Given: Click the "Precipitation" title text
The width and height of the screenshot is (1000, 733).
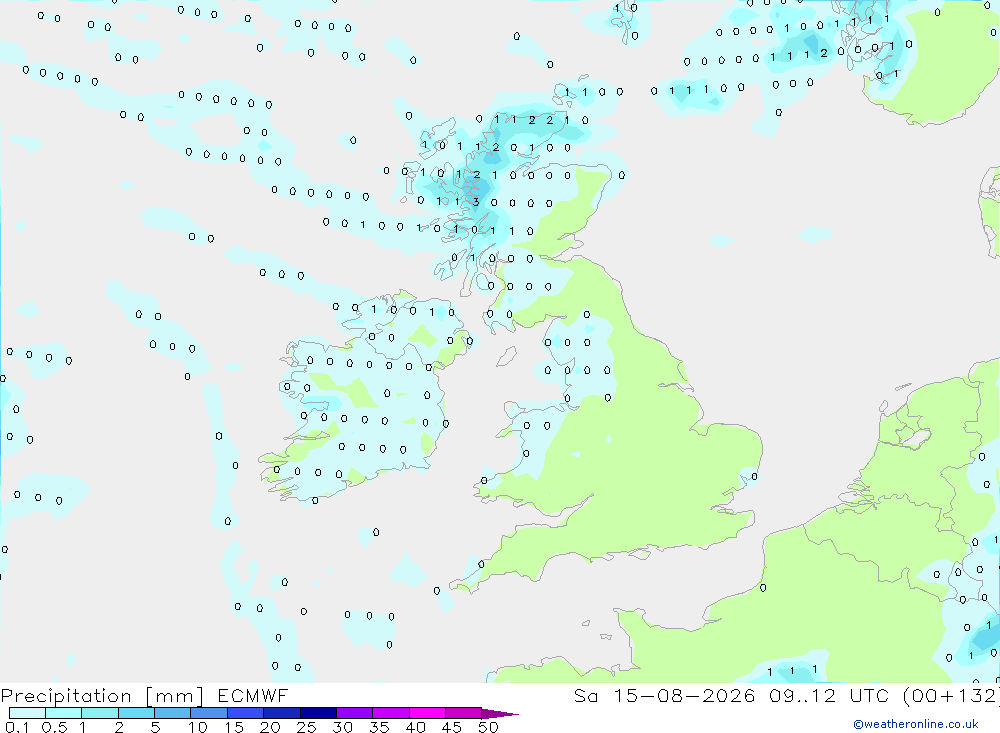Looking at the screenshot, I should pyautogui.click(x=66, y=696).
